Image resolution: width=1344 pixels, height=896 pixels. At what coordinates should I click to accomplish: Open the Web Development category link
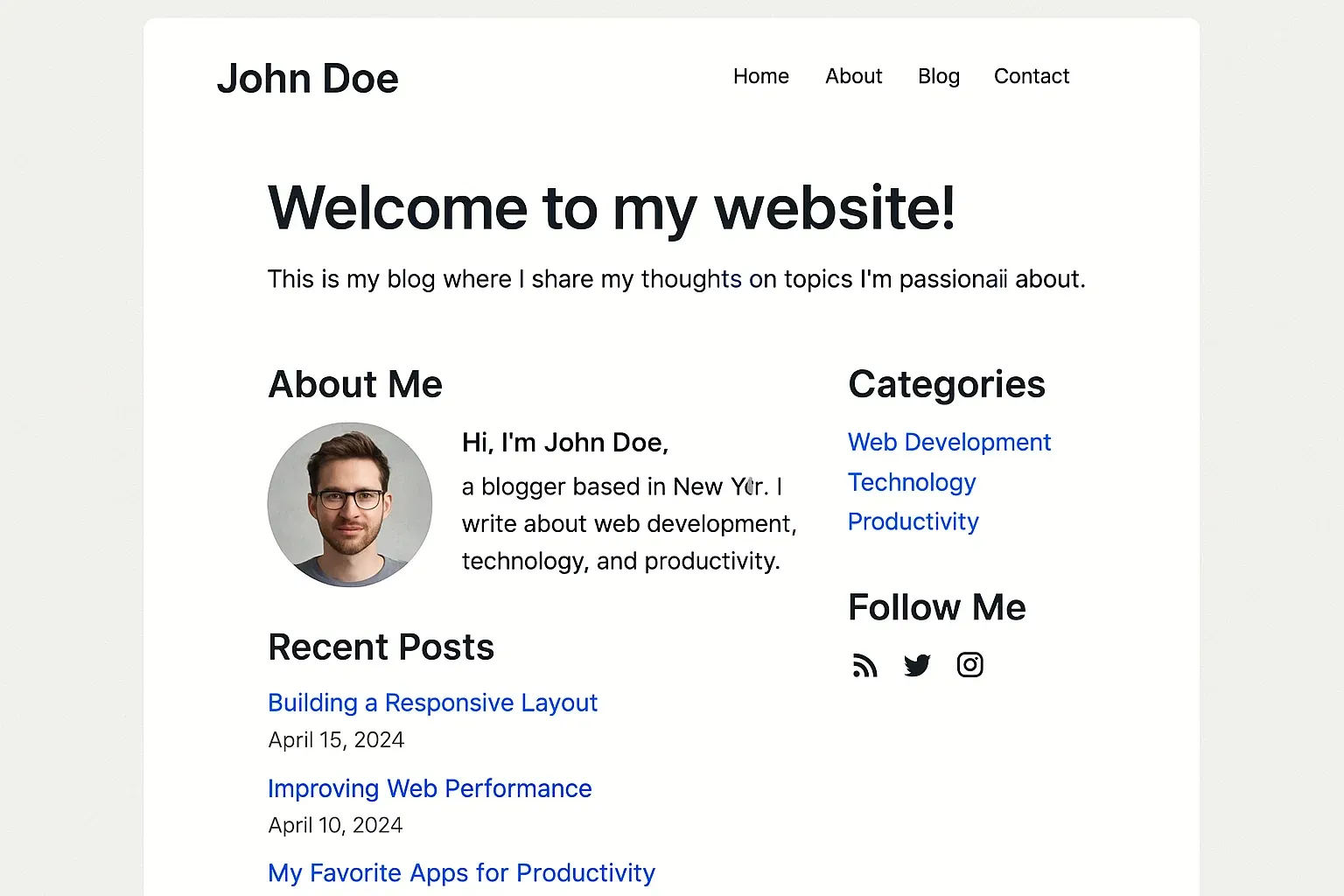[x=948, y=443]
